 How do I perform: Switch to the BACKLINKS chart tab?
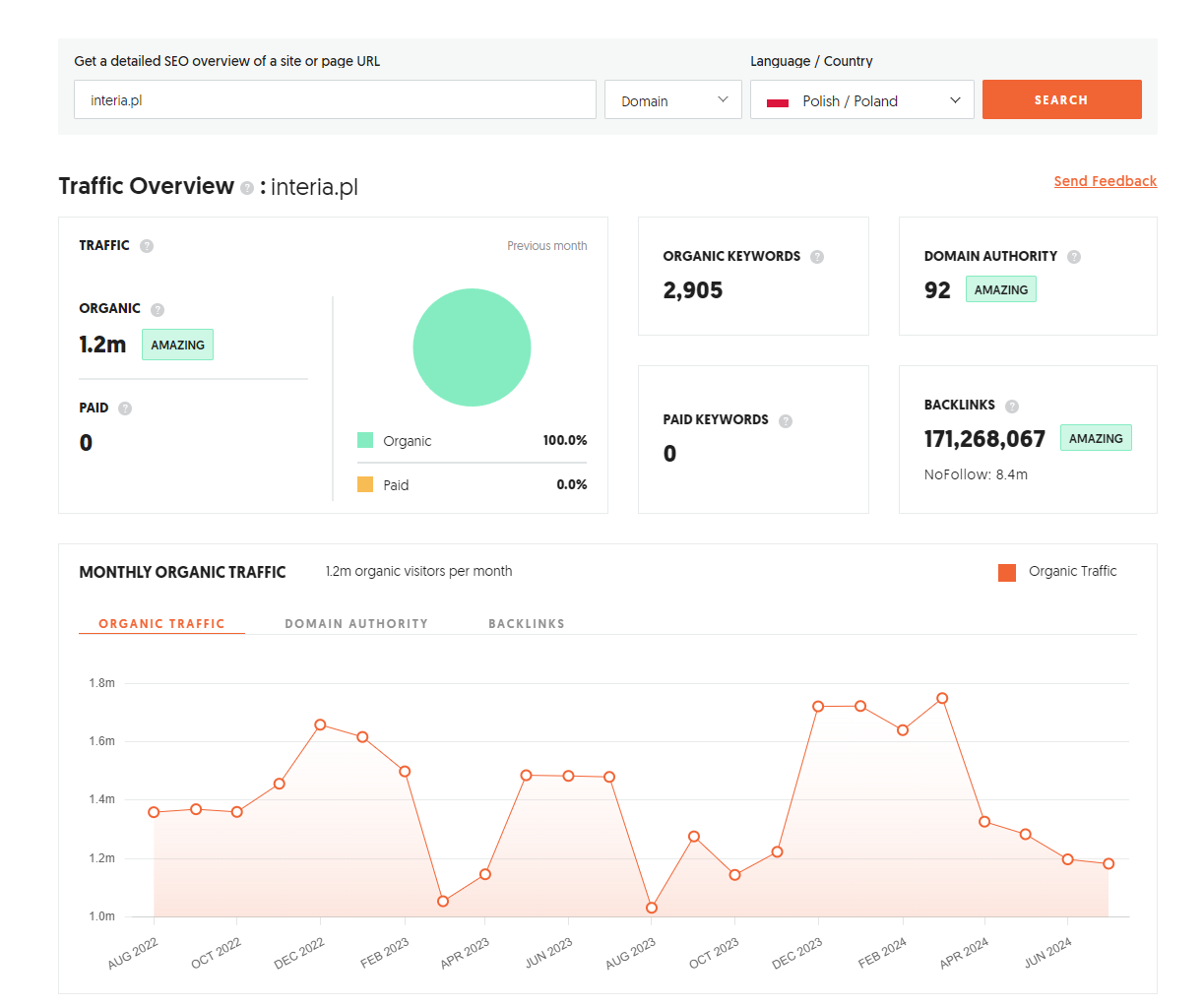point(527,624)
